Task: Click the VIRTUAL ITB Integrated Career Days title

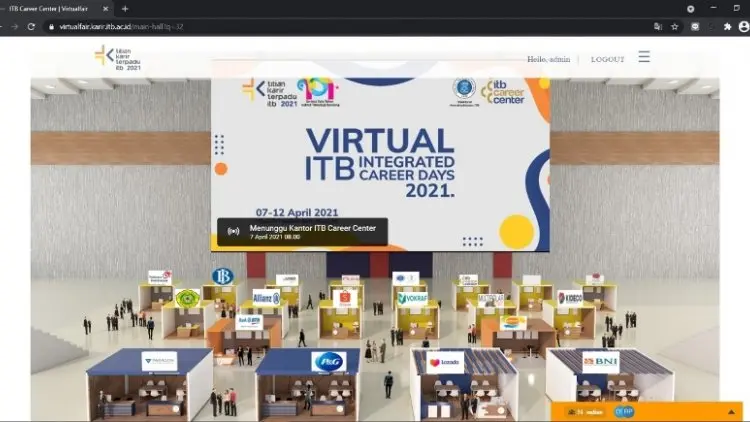Action: (380, 163)
